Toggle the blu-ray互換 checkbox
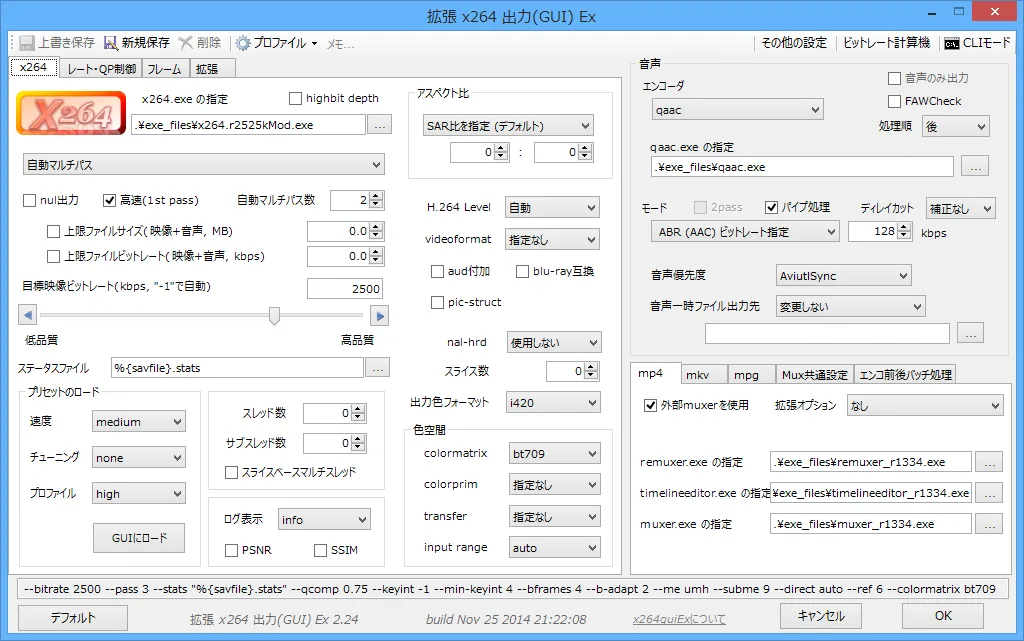1024x641 pixels. 521,270
